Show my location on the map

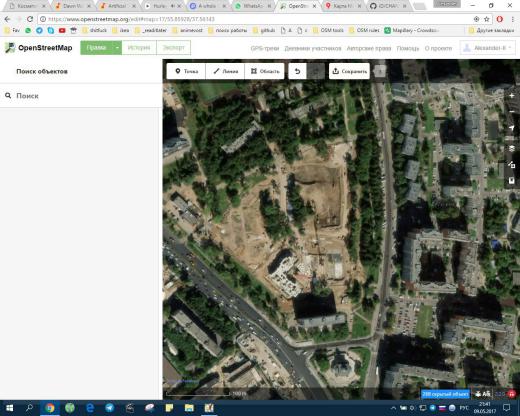512,128
